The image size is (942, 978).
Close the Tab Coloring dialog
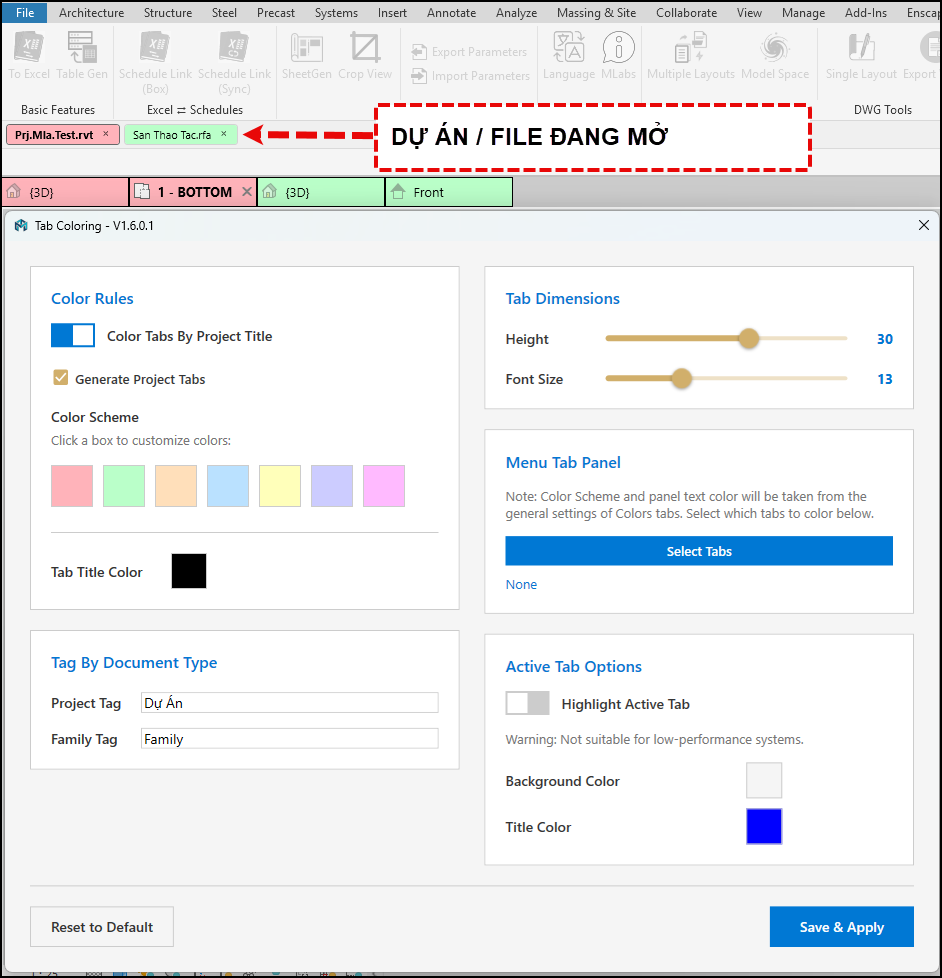pyautogui.click(x=924, y=225)
